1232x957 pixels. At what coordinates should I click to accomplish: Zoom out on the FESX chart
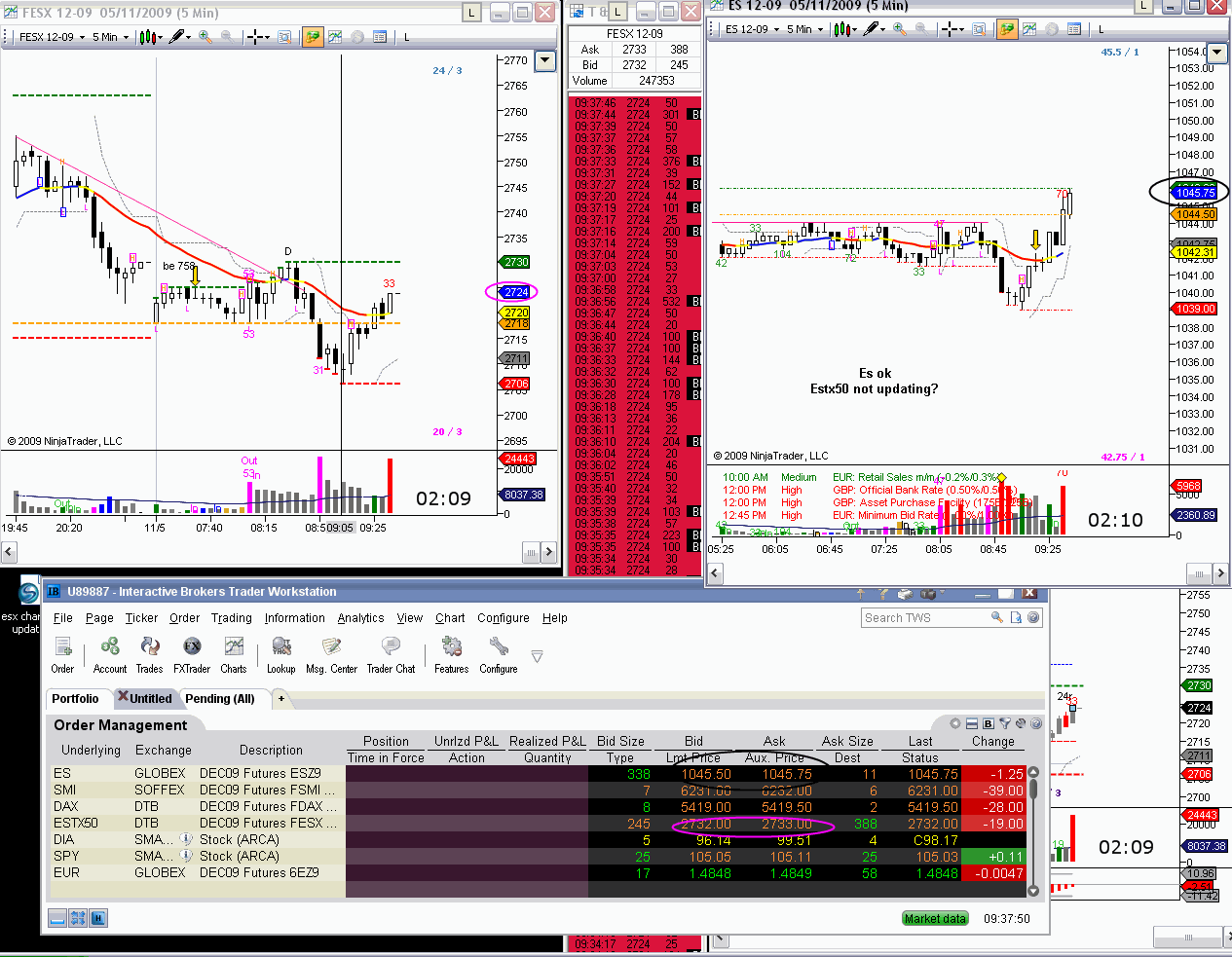pyautogui.click(x=226, y=37)
